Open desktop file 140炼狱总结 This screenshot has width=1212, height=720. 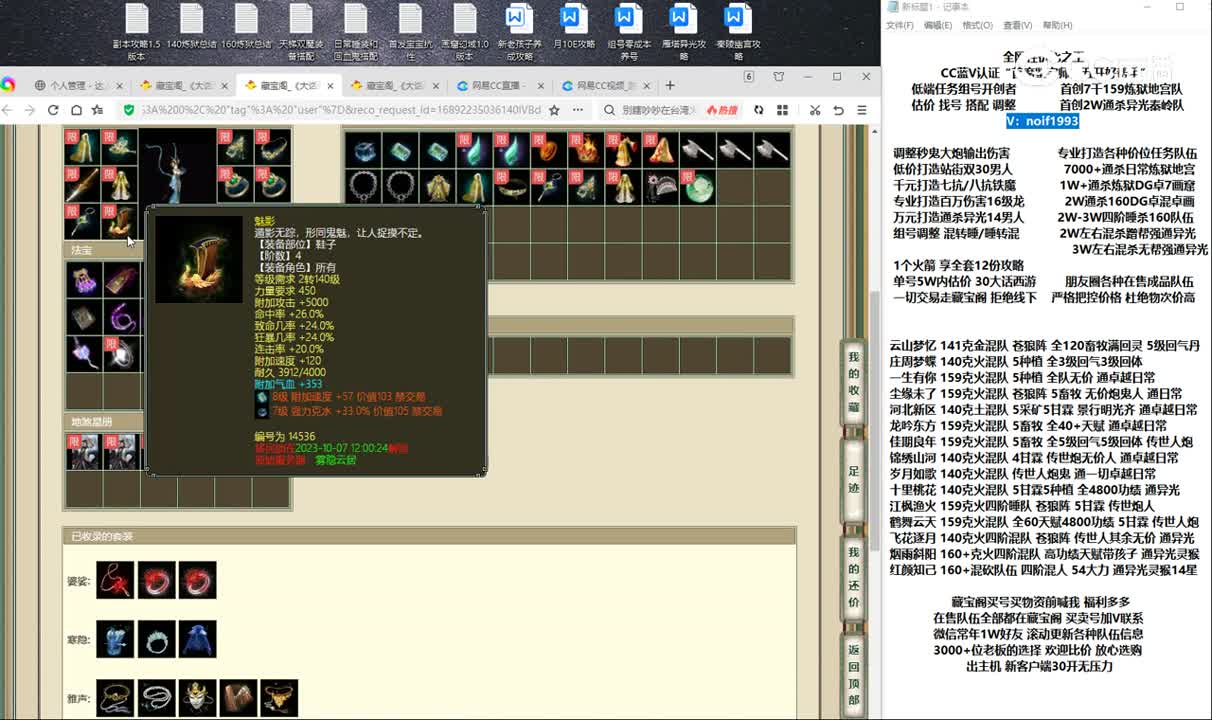tap(191, 27)
